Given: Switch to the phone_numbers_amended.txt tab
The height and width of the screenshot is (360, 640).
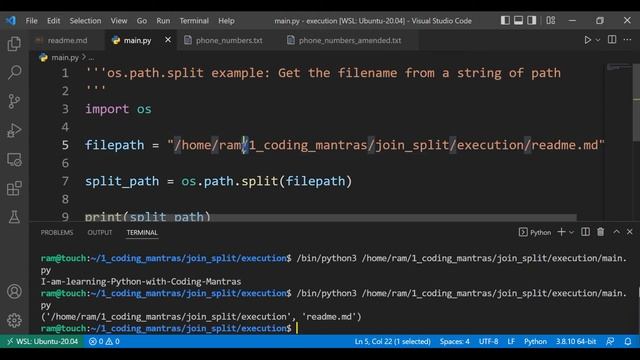Looking at the screenshot, I should [350, 40].
